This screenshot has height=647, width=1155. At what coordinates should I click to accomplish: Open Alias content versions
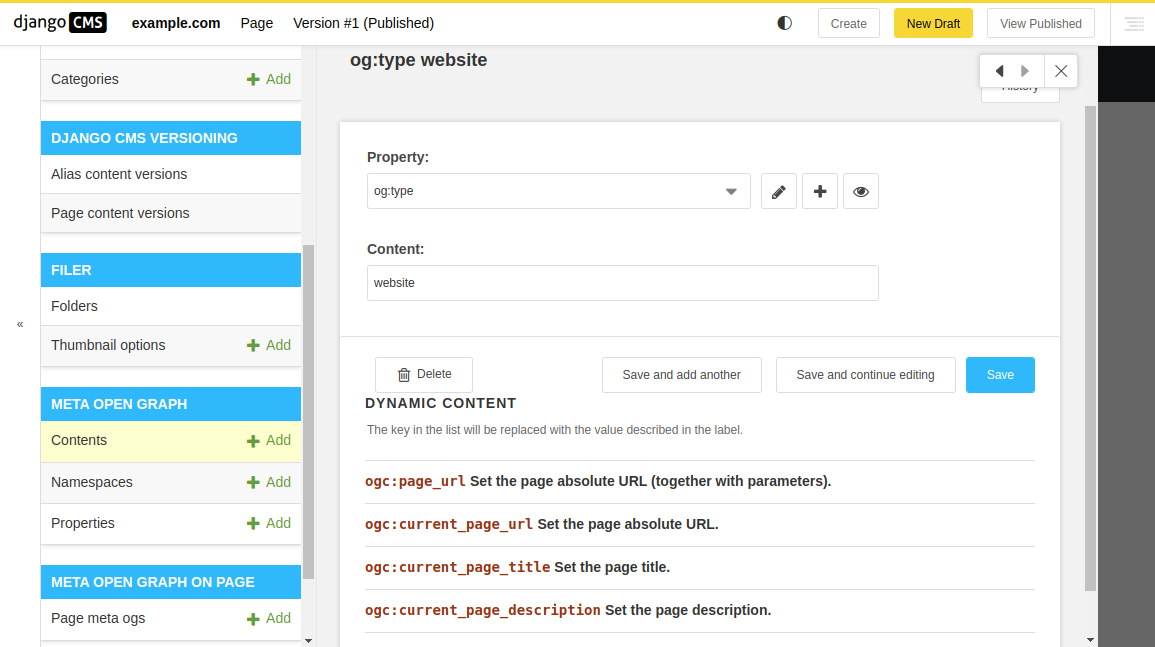point(119,174)
